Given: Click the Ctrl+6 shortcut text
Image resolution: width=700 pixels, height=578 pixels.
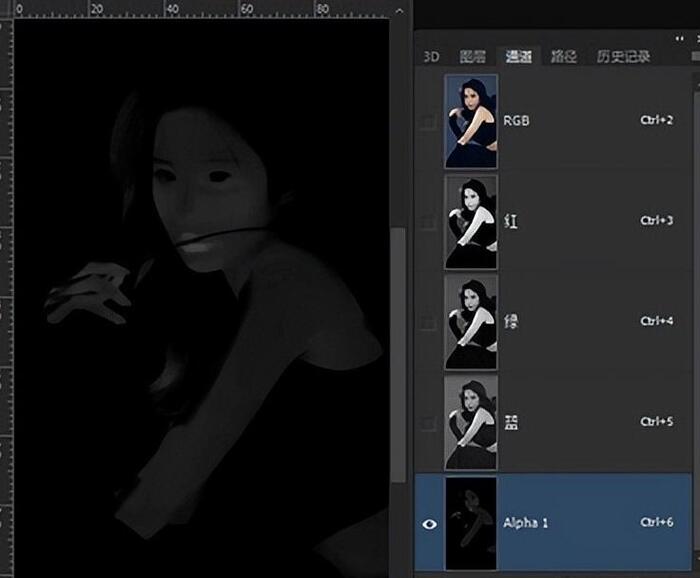Looking at the screenshot, I should pos(656,522).
